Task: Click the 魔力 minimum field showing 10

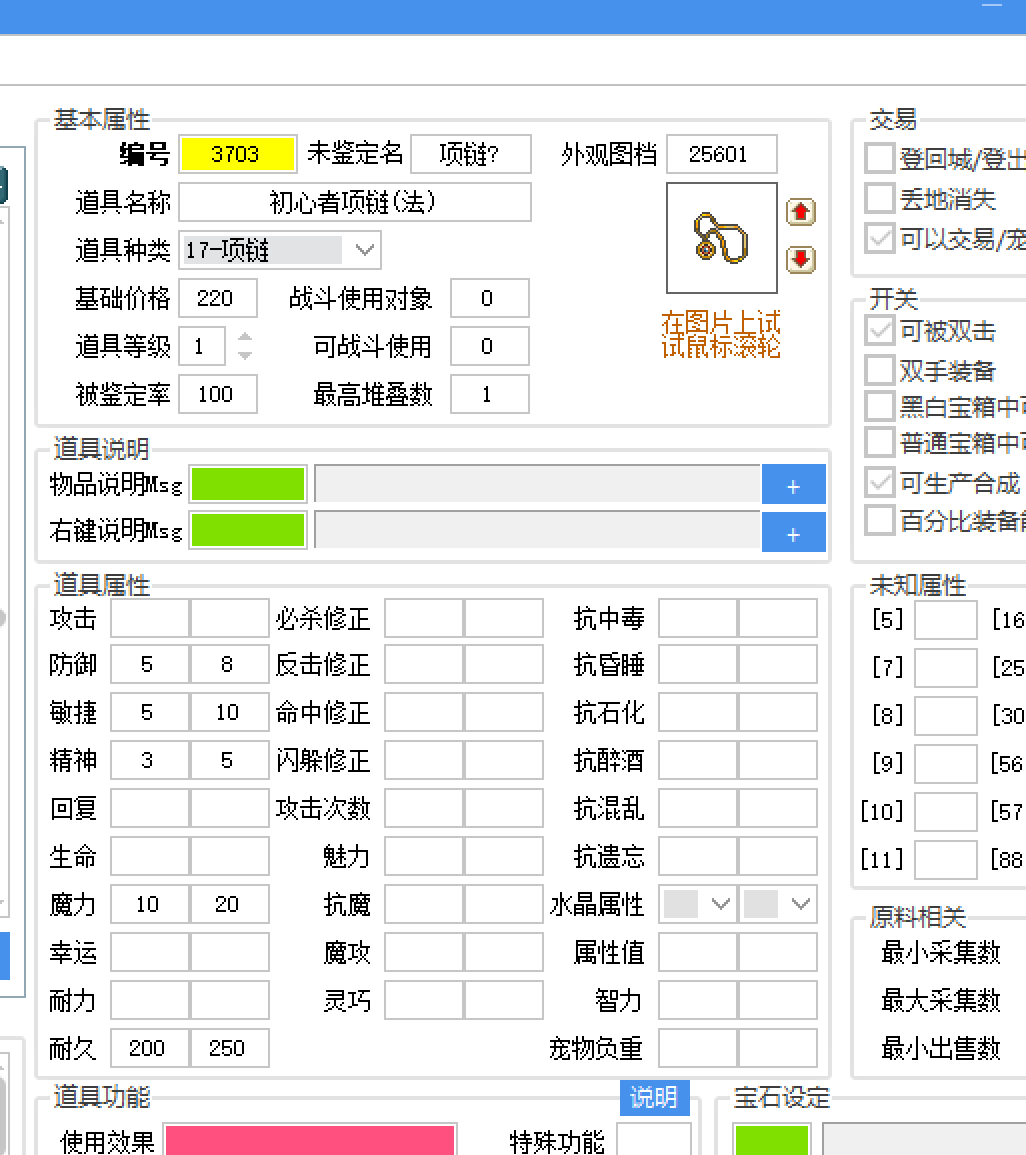Action: click(x=150, y=904)
